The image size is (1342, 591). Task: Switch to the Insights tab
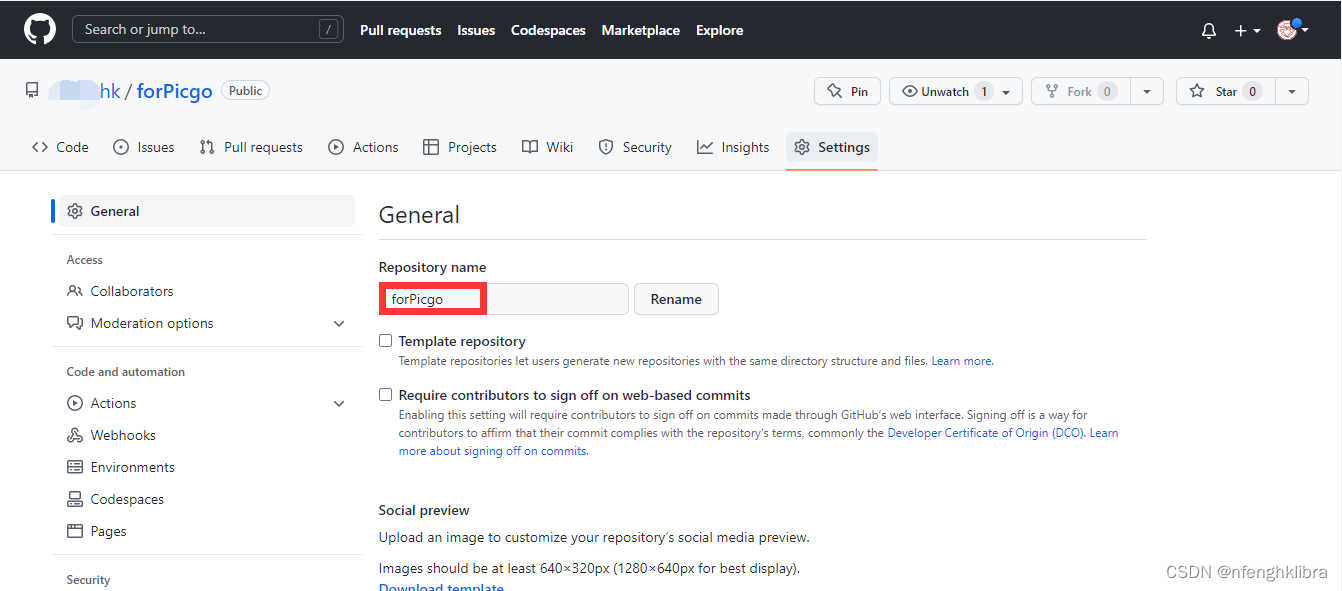[x=733, y=147]
